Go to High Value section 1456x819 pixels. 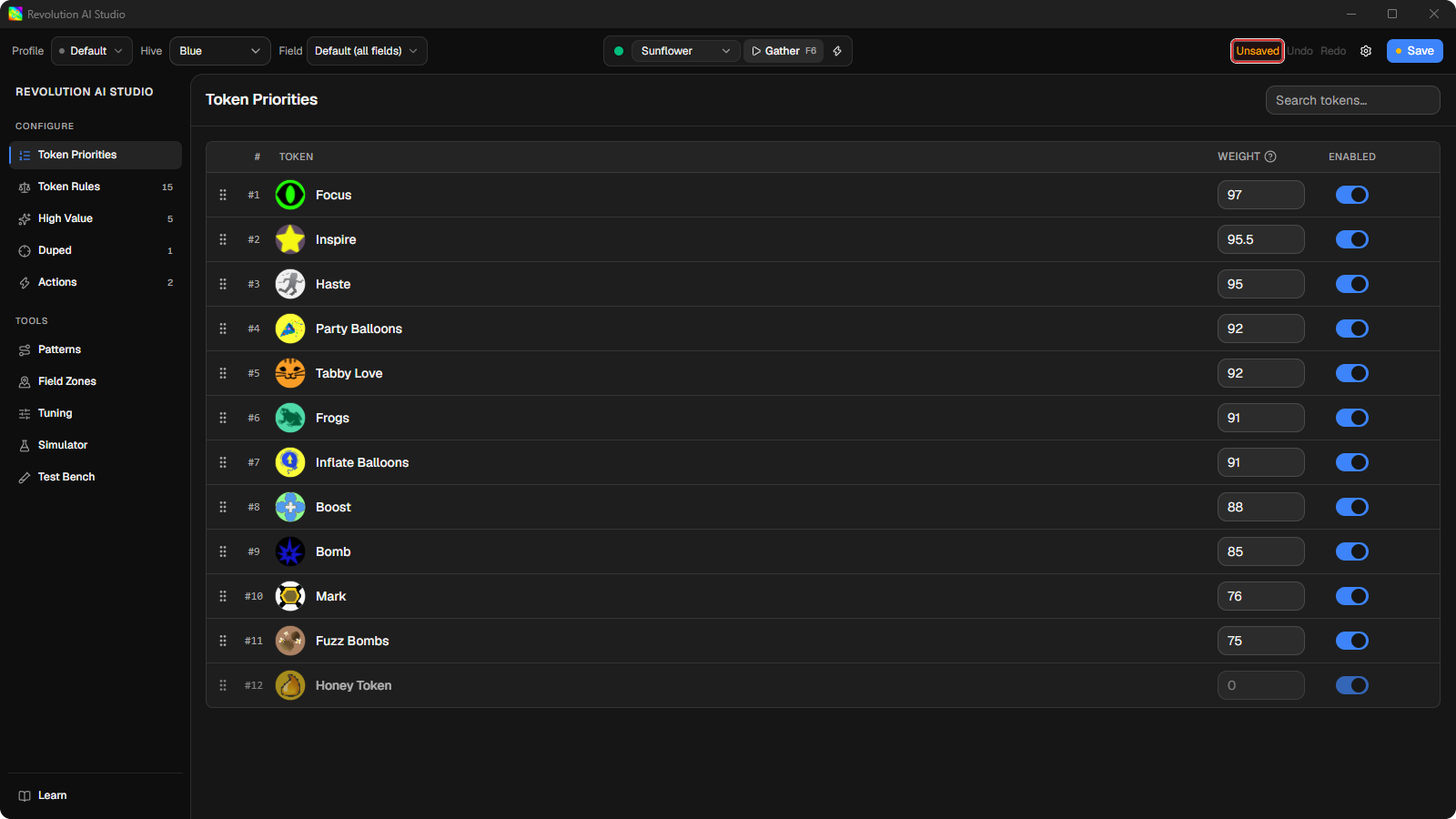[x=96, y=218]
